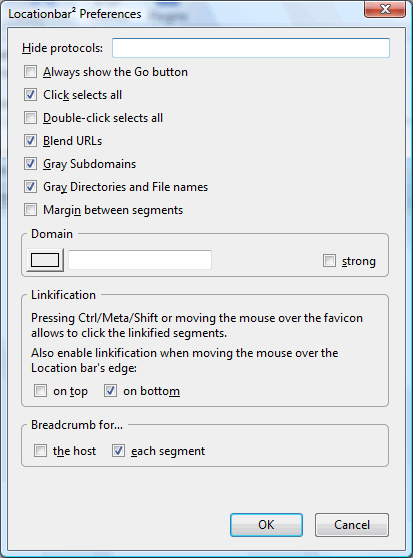The image size is (413, 558).
Task: Enable Double-click selects all checkbox
Action: coord(30,117)
